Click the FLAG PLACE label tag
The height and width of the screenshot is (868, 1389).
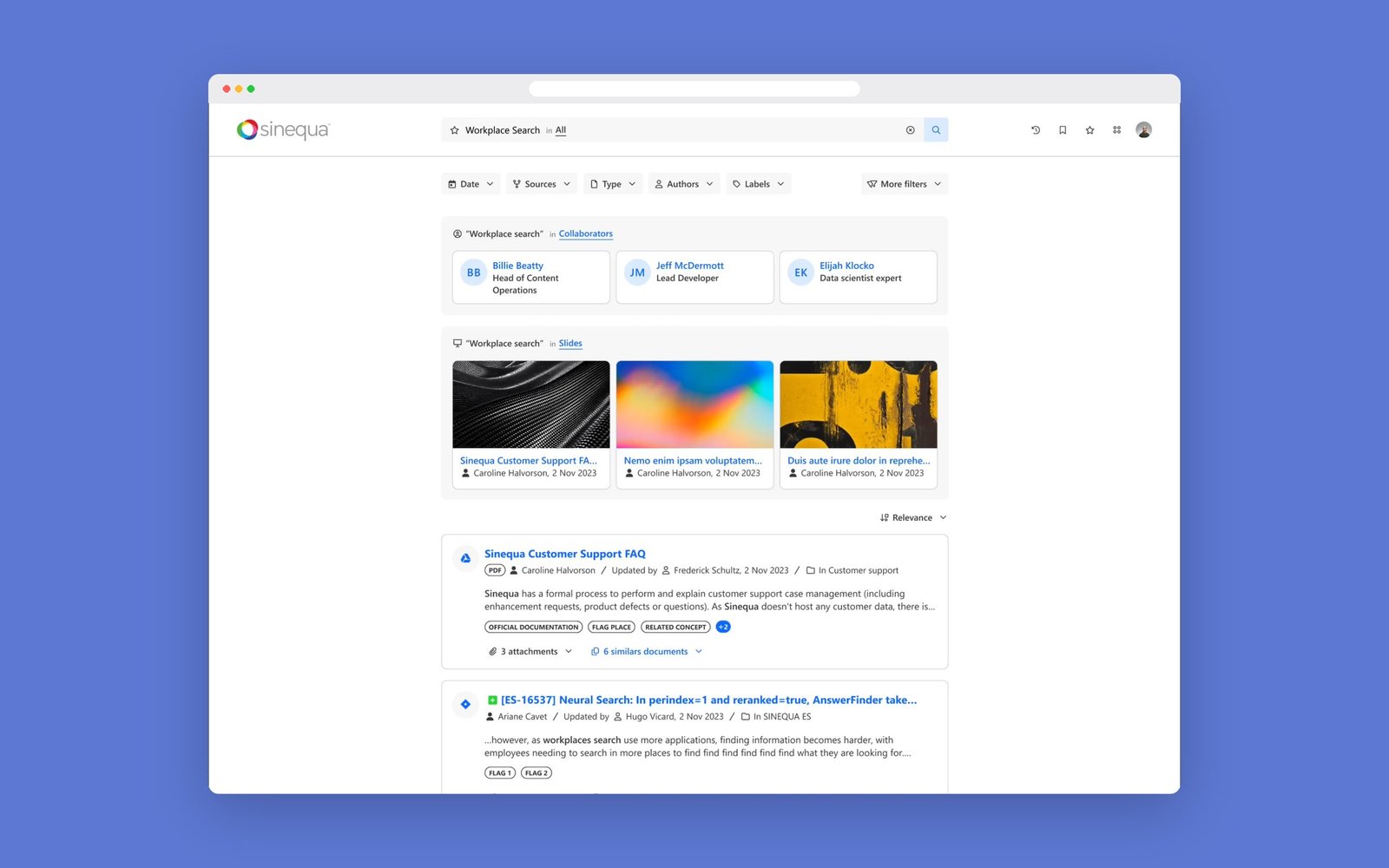point(611,627)
